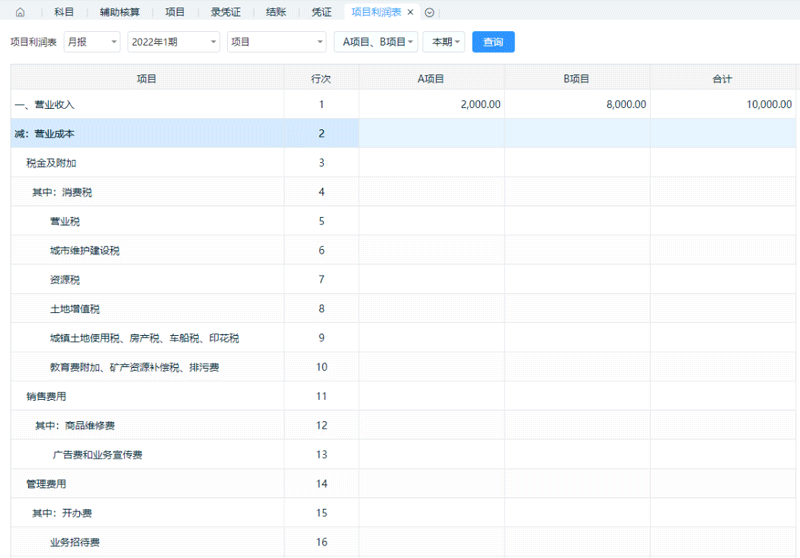Click the A项目 column header
The width and height of the screenshot is (800, 558).
click(x=431, y=79)
